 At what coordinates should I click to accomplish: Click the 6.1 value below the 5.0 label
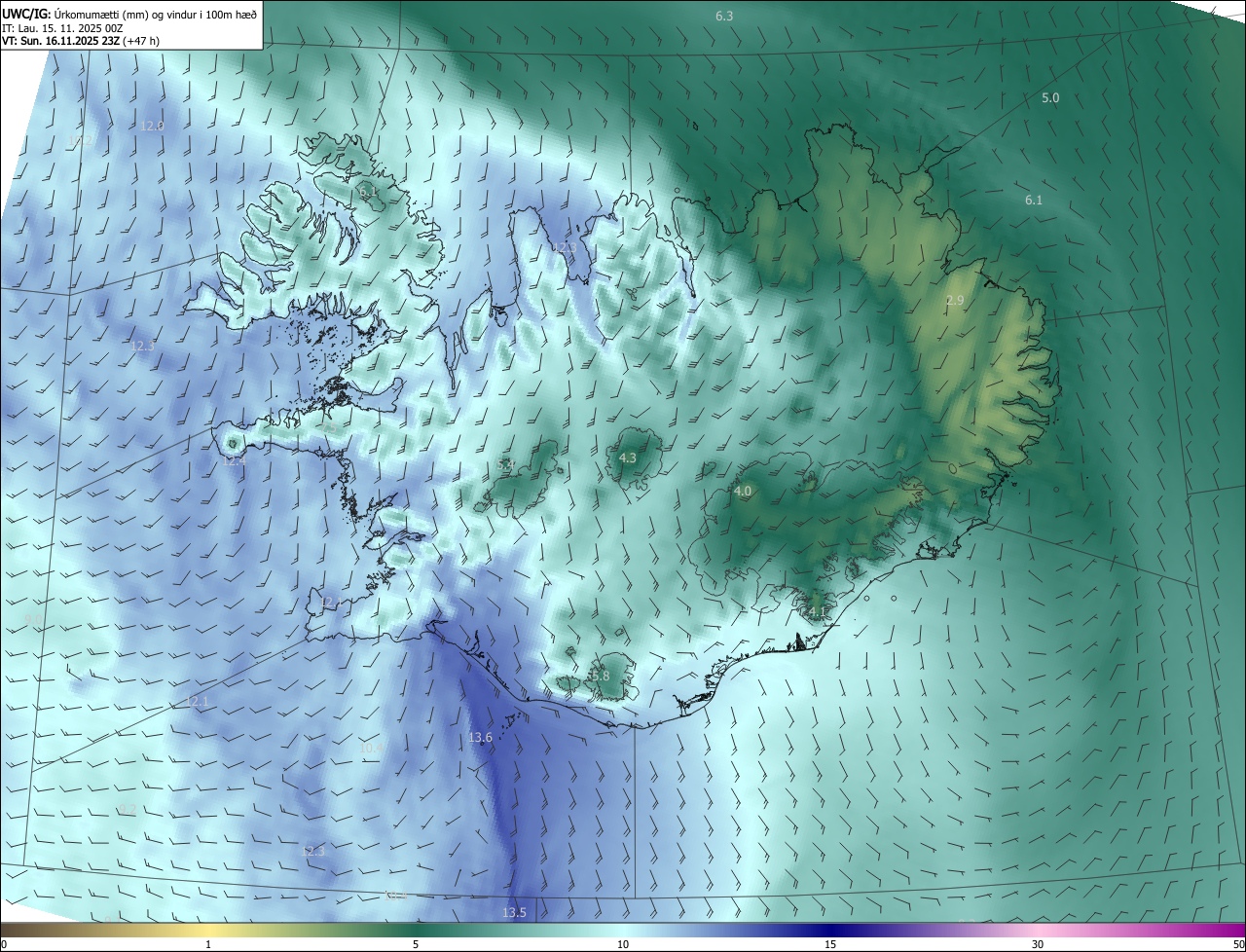click(x=1034, y=200)
